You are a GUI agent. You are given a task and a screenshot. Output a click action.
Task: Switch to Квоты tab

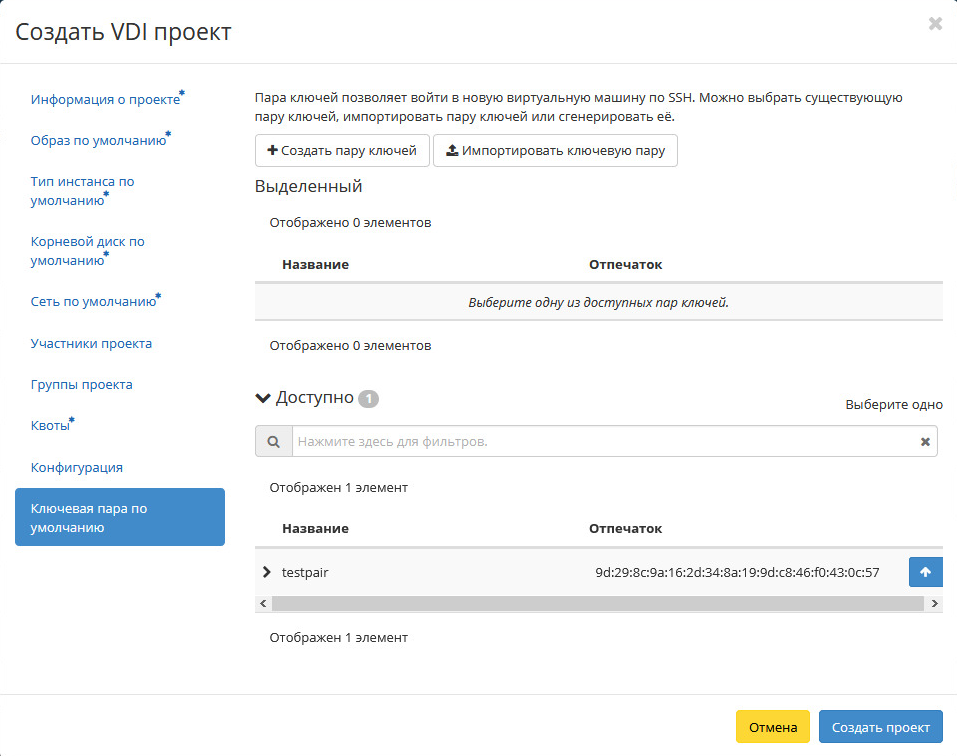50,426
